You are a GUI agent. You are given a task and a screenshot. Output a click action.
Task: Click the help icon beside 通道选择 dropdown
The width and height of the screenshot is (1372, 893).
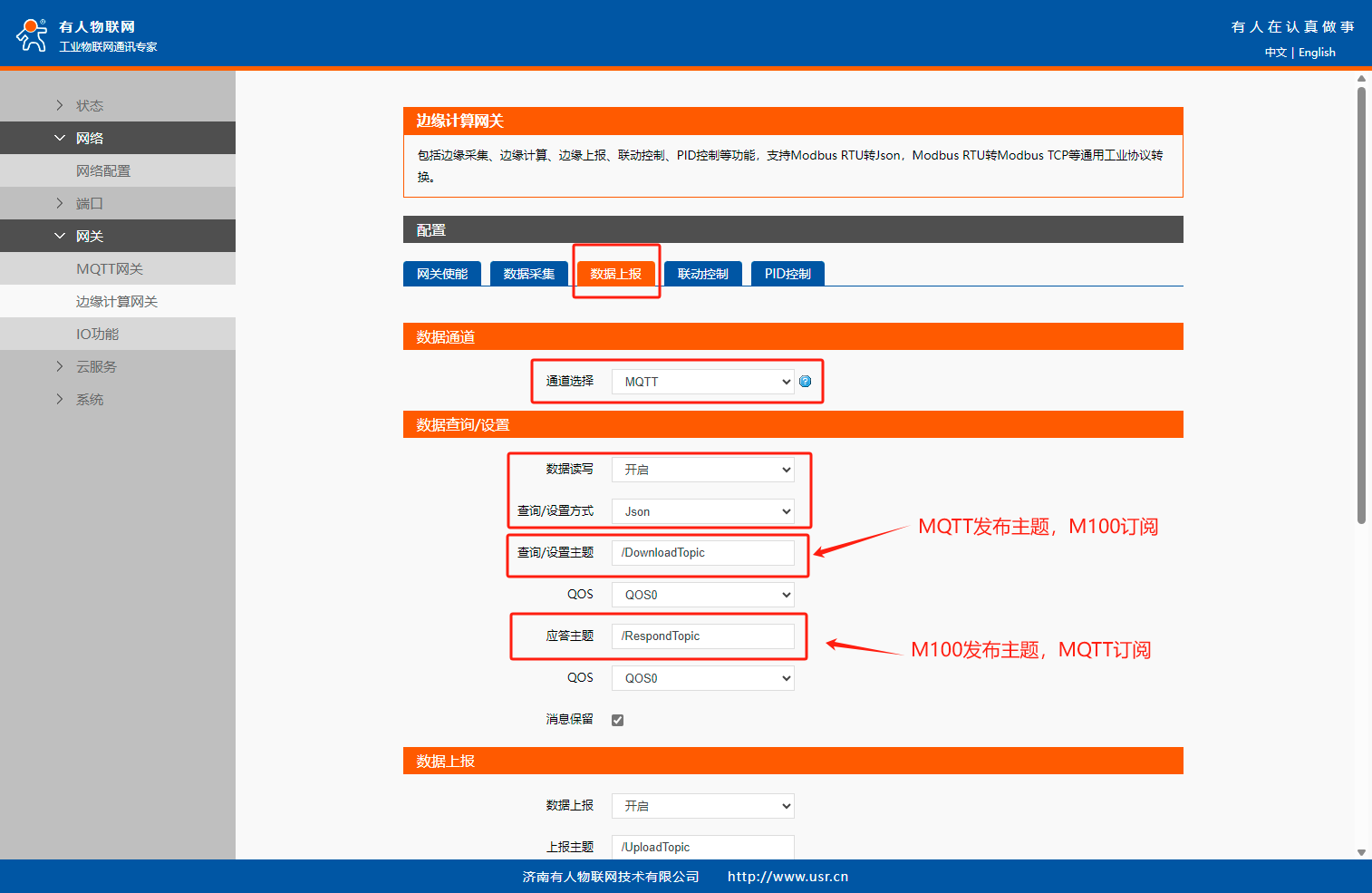pyautogui.click(x=805, y=382)
